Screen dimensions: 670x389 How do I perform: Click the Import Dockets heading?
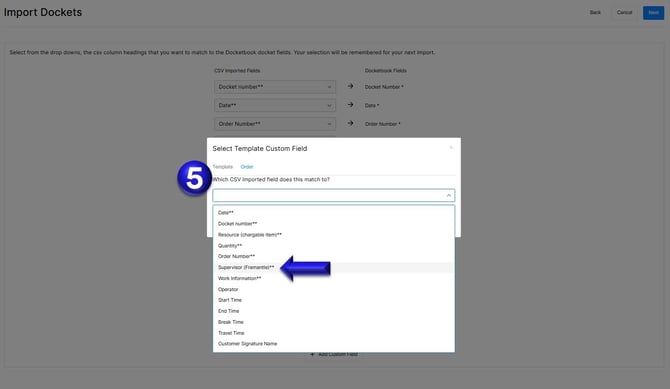43,12
